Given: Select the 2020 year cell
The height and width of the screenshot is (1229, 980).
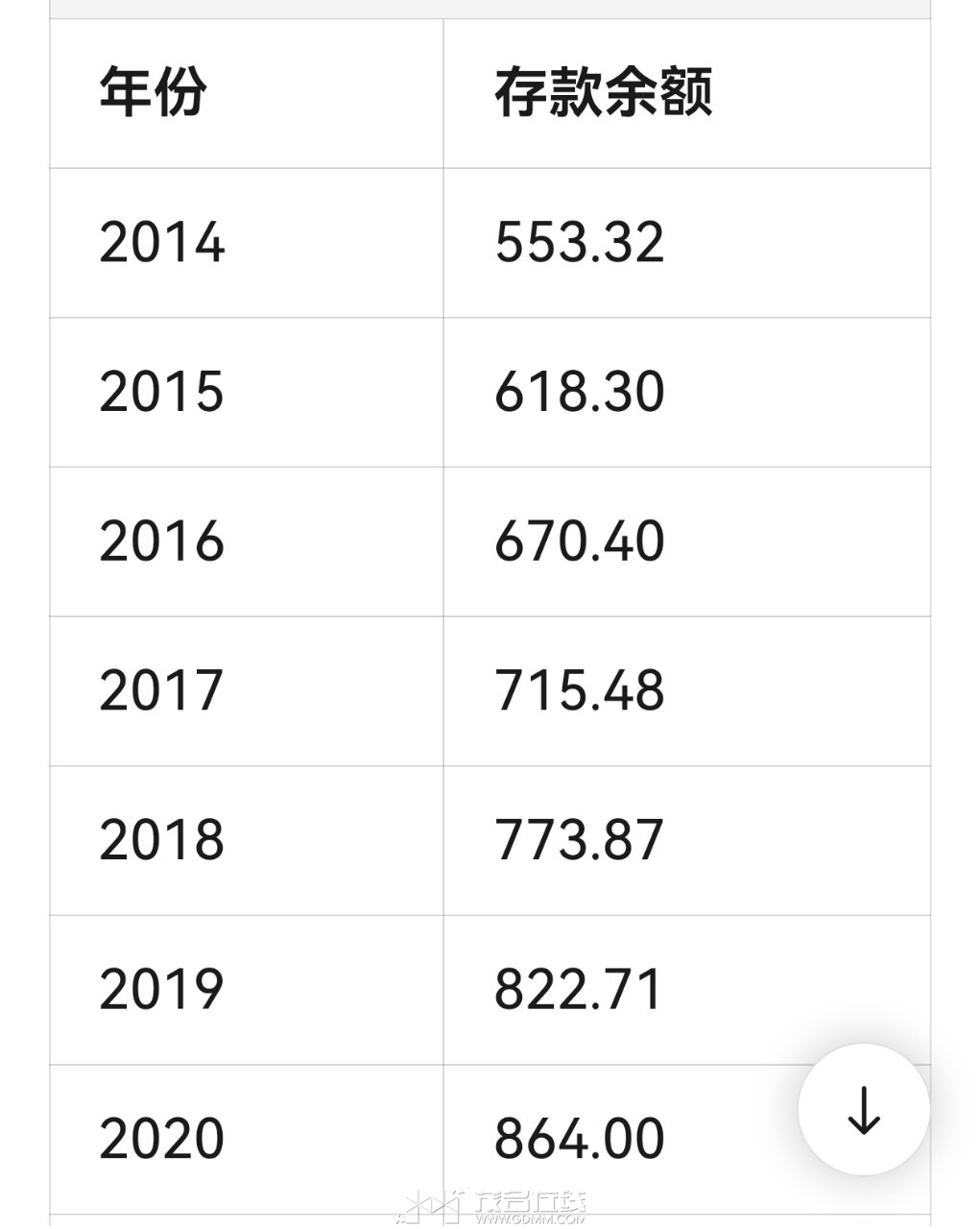Looking at the screenshot, I should 161,1139.
